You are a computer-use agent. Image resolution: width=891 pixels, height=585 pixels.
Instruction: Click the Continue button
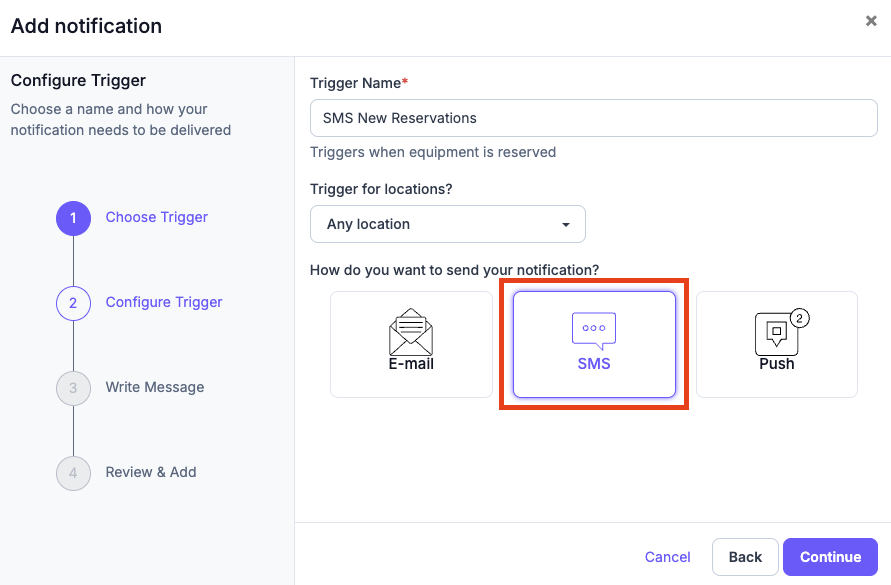point(830,557)
